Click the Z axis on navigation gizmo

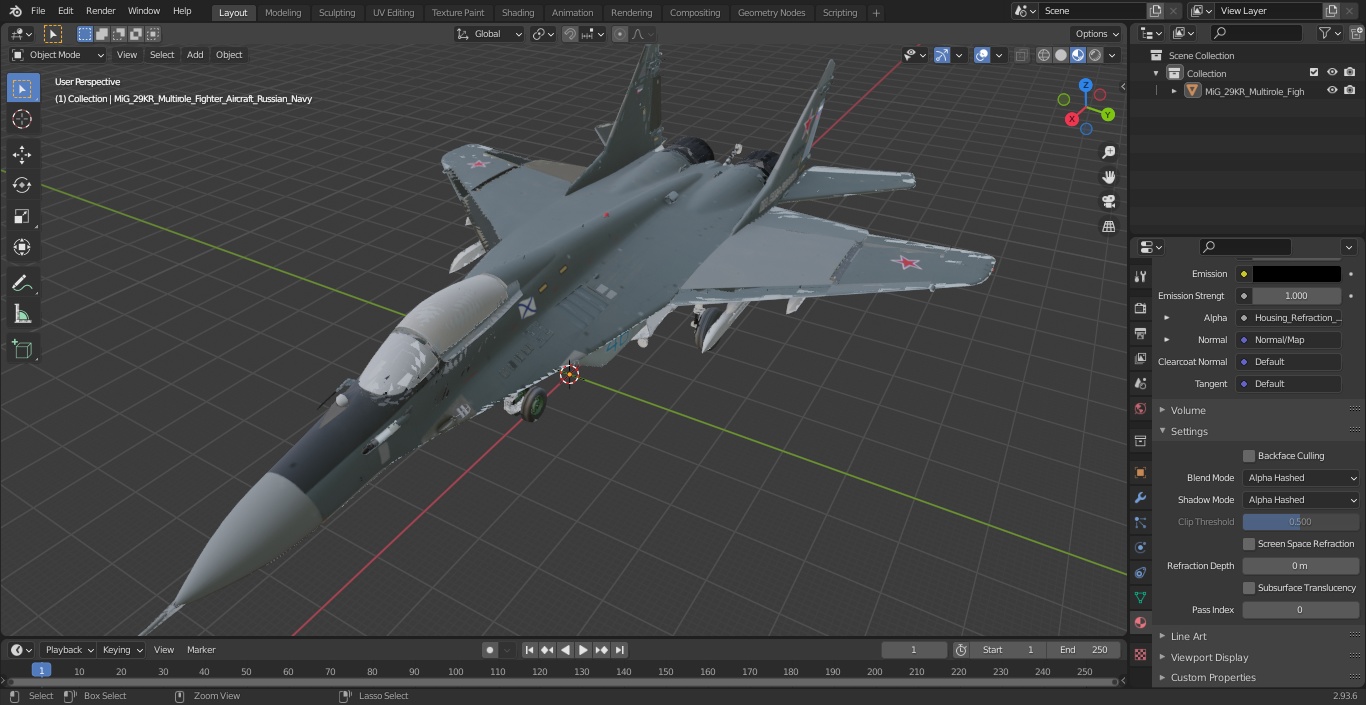point(1086,85)
